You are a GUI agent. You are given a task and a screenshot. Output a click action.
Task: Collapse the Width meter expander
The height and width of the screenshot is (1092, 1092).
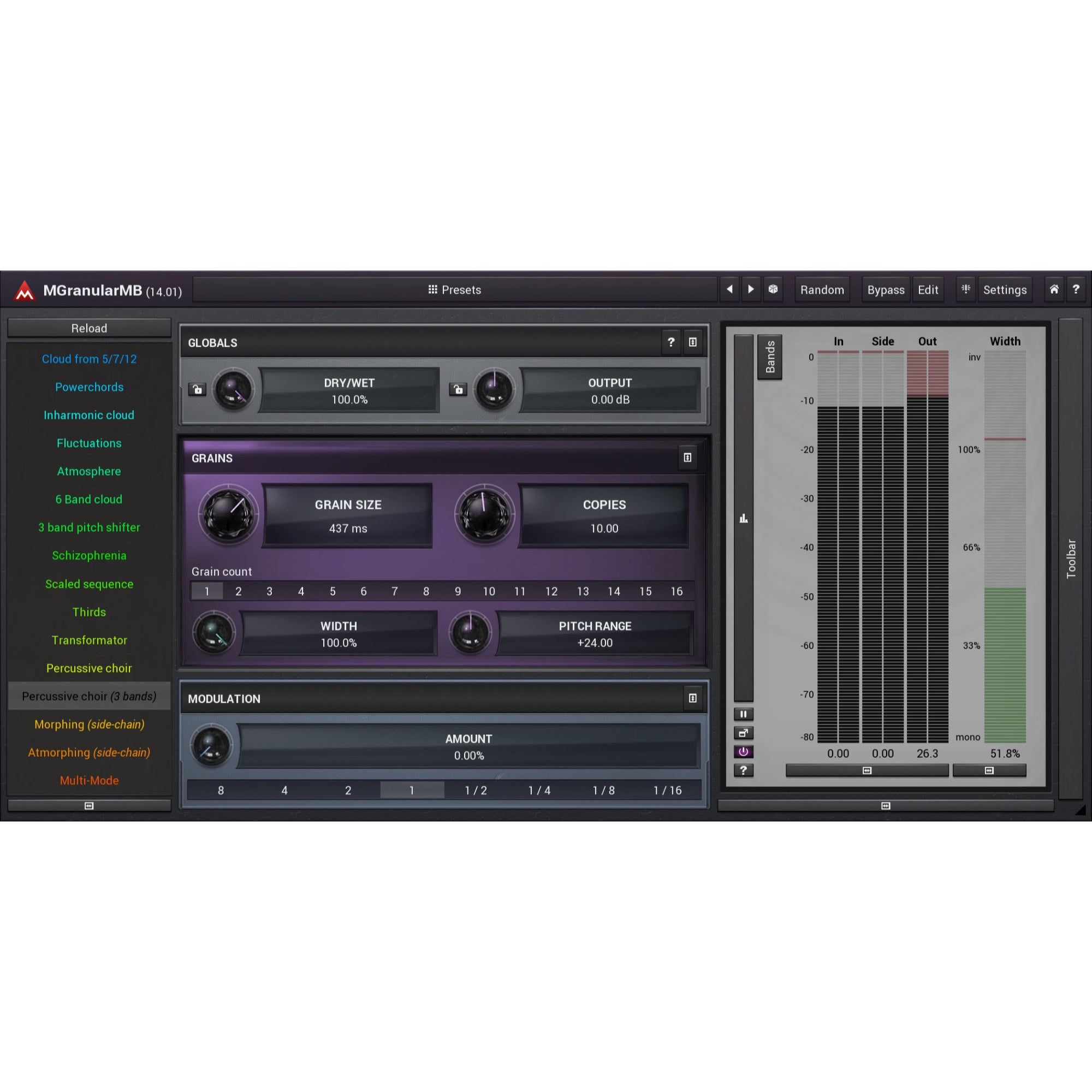click(x=989, y=770)
